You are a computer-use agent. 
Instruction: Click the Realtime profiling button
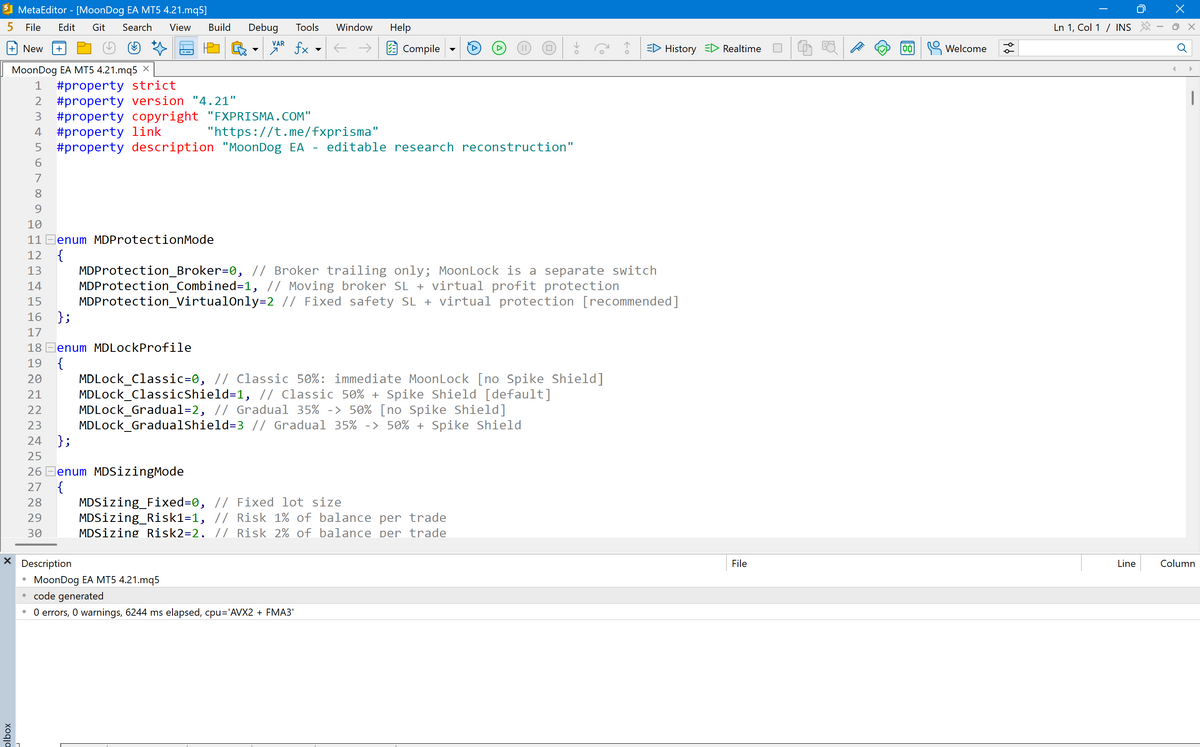pyautogui.click(x=733, y=48)
